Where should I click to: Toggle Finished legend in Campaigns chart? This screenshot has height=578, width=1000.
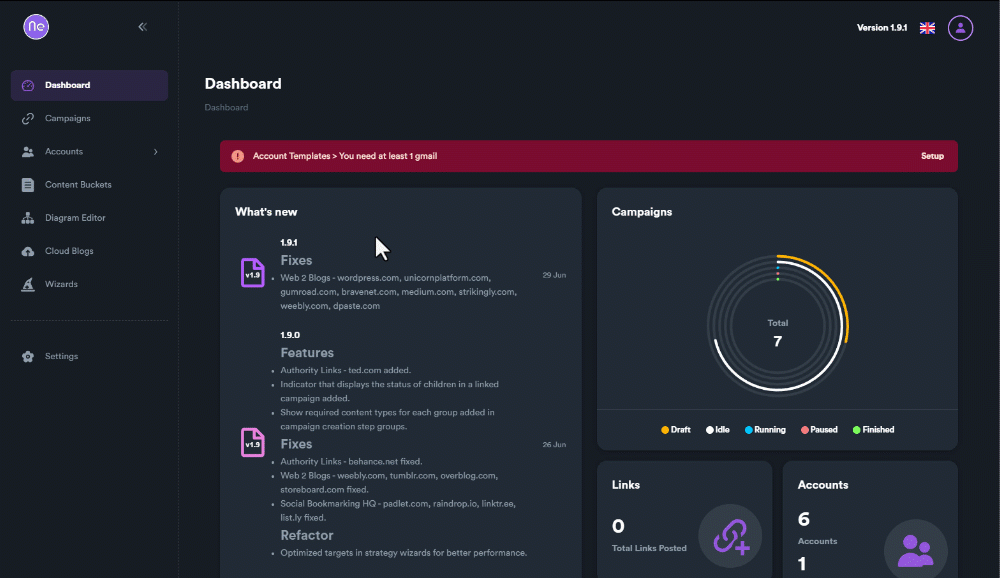pos(873,430)
